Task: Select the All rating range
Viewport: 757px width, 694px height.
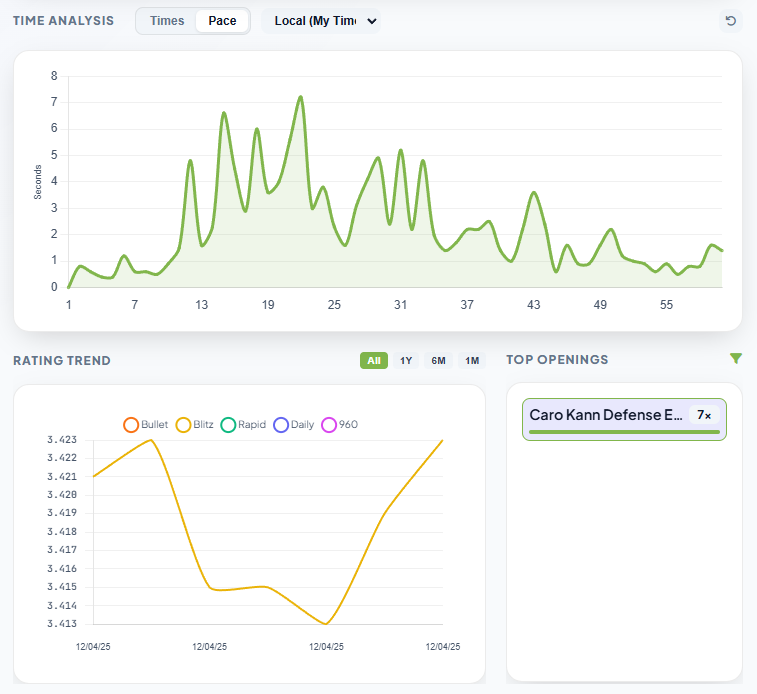Action: [373, 361]
